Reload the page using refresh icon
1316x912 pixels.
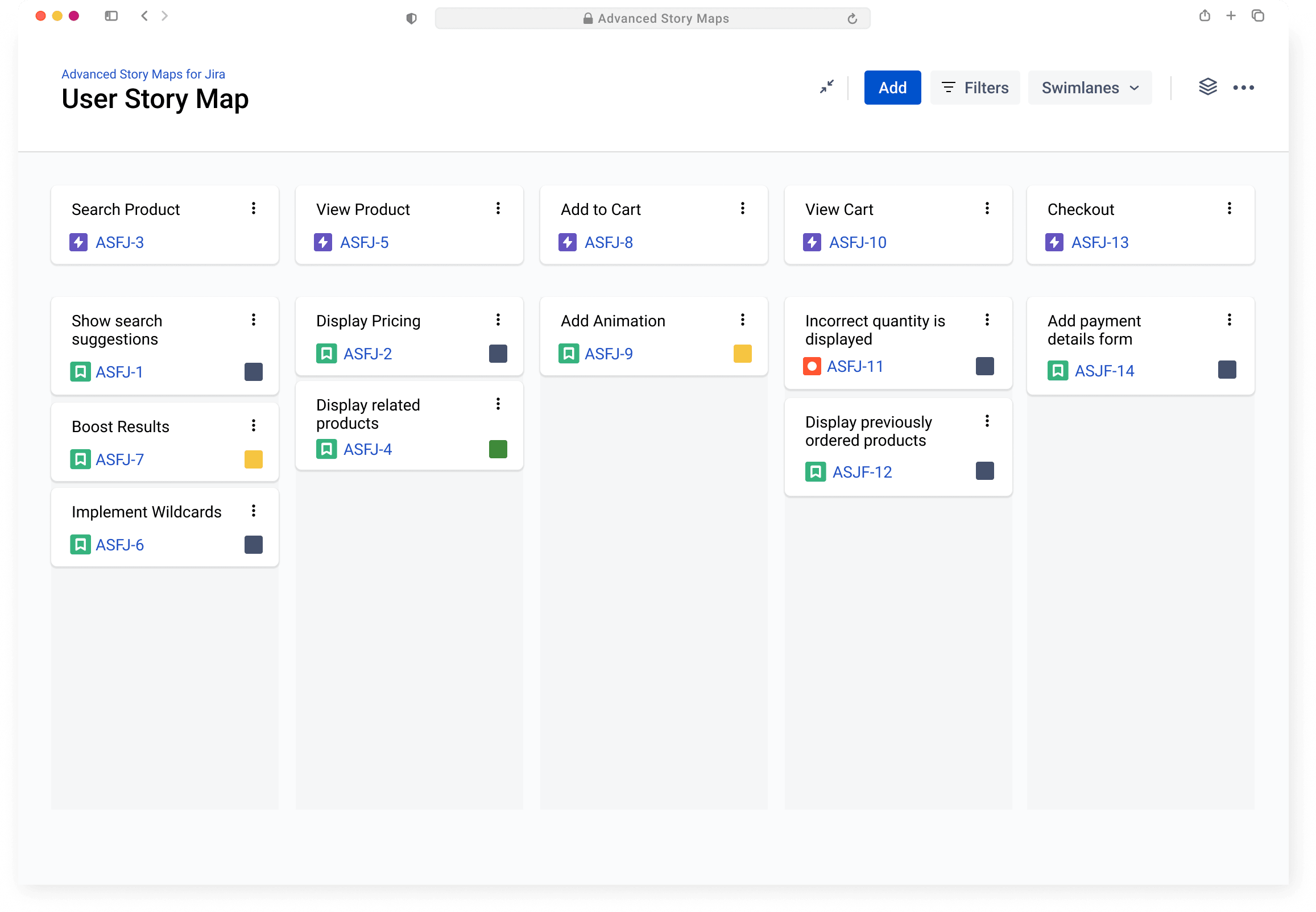pos(852,19)
